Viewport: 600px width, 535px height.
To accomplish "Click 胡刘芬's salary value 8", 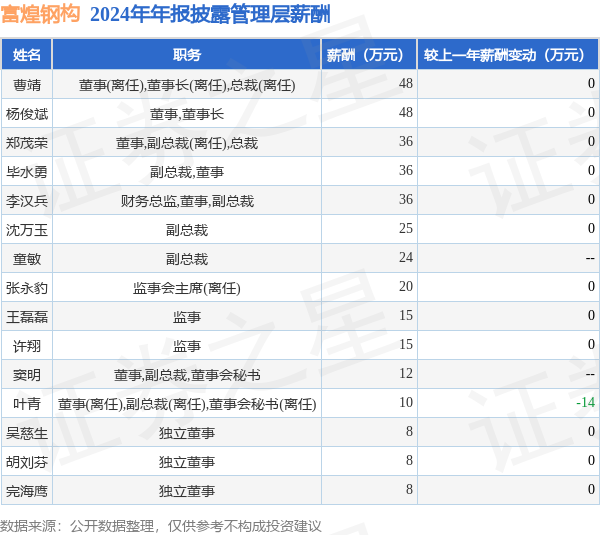I will 409,460.
